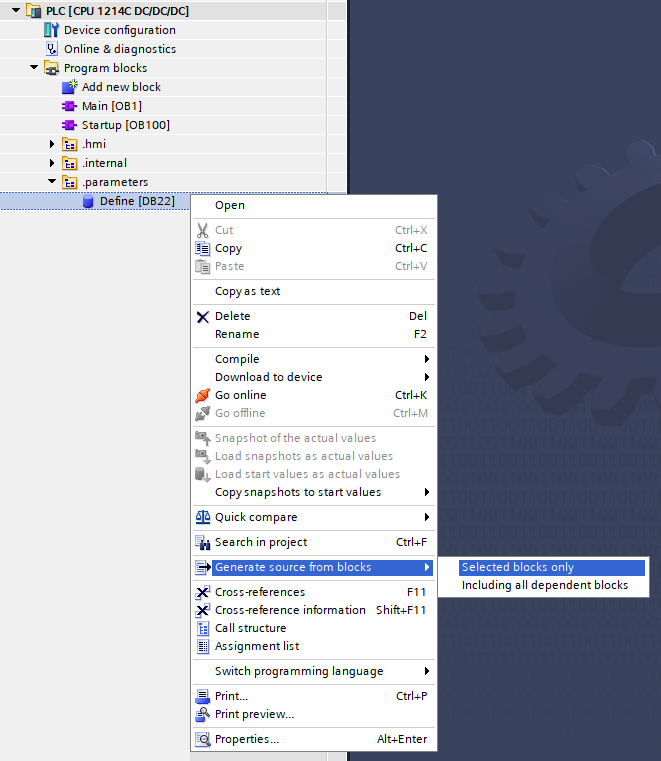Click the Define [DB22] data block icon

88,201
